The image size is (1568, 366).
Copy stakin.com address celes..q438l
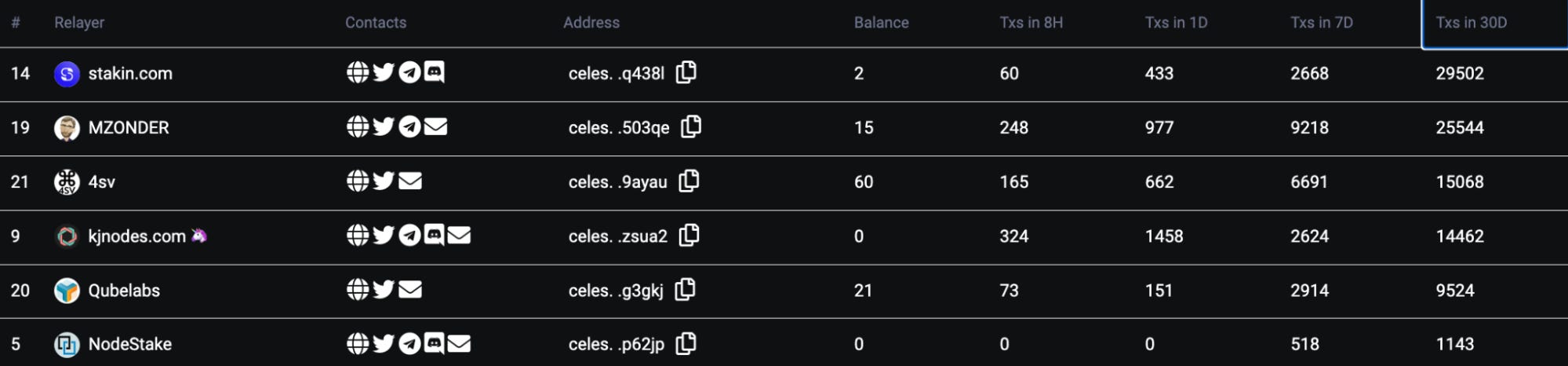(x=686, y=72)
